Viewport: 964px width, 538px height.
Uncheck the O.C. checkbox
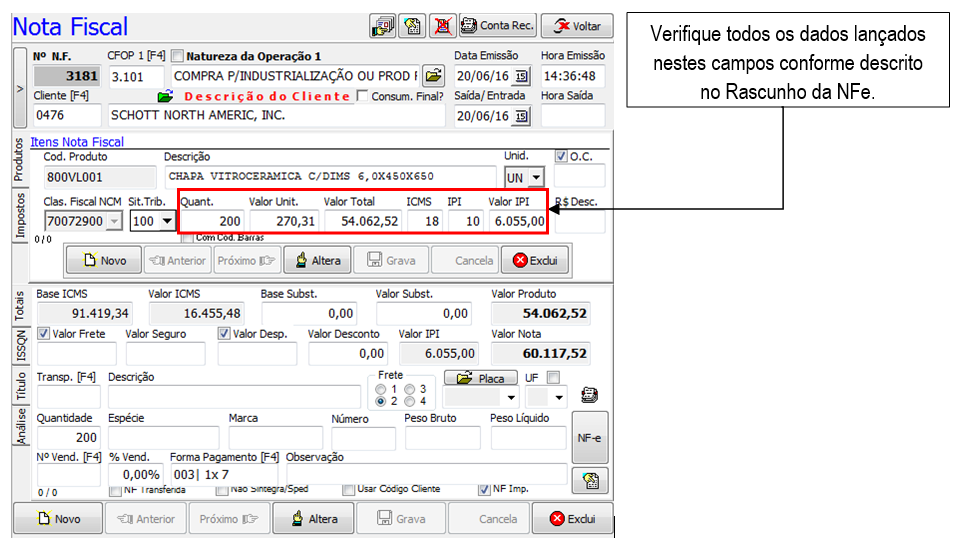click(560, 156)
